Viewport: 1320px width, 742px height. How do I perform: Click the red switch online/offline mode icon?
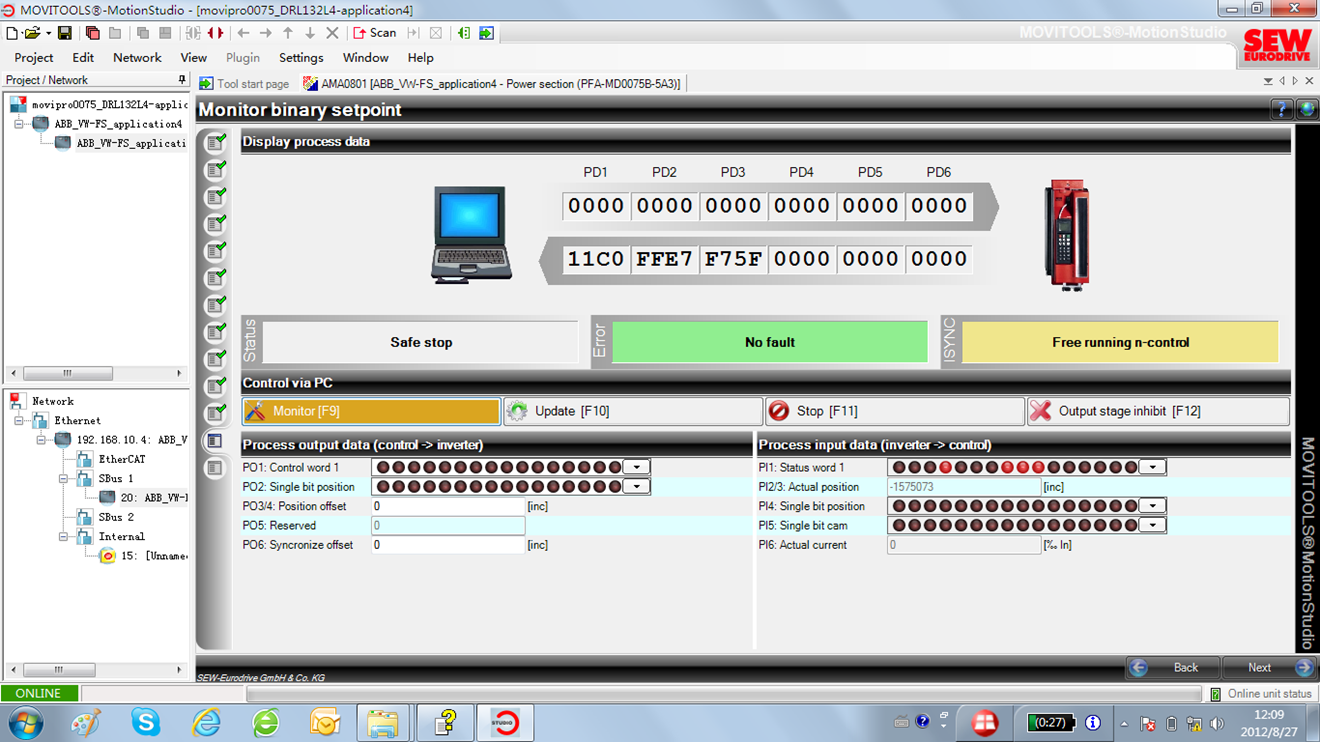click(x=215, y=33)
